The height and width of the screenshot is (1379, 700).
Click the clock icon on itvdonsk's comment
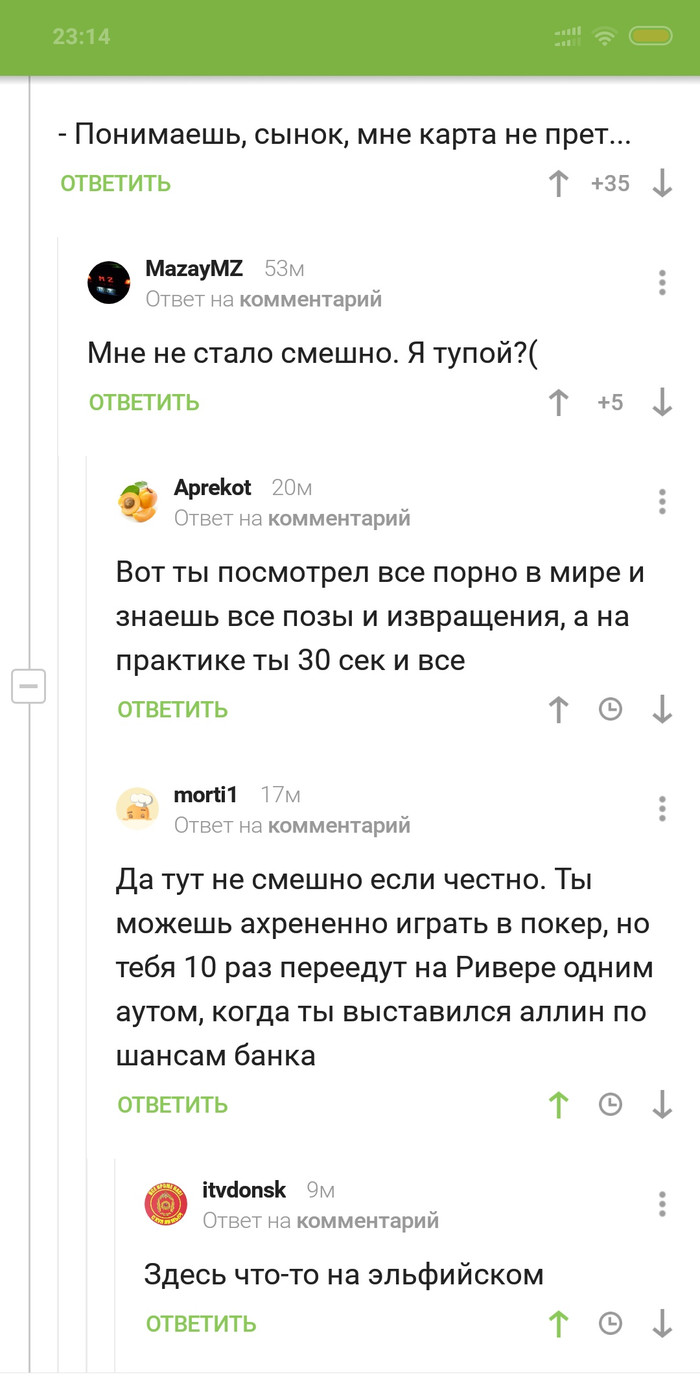tap(610, 1324)
